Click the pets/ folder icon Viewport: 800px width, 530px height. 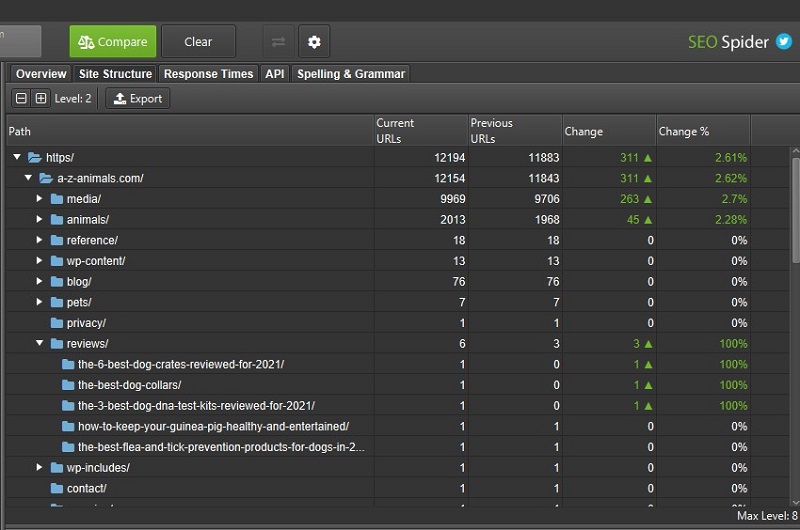(57, 302)
